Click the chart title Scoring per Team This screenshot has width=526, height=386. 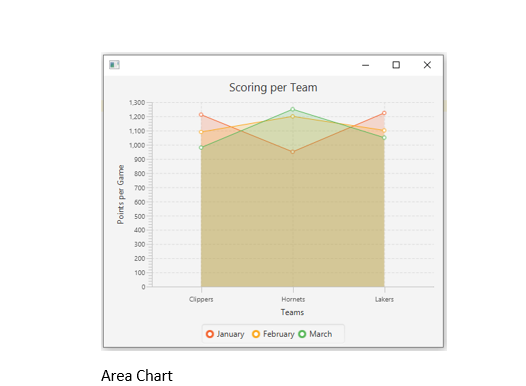(x=273, y=88)
